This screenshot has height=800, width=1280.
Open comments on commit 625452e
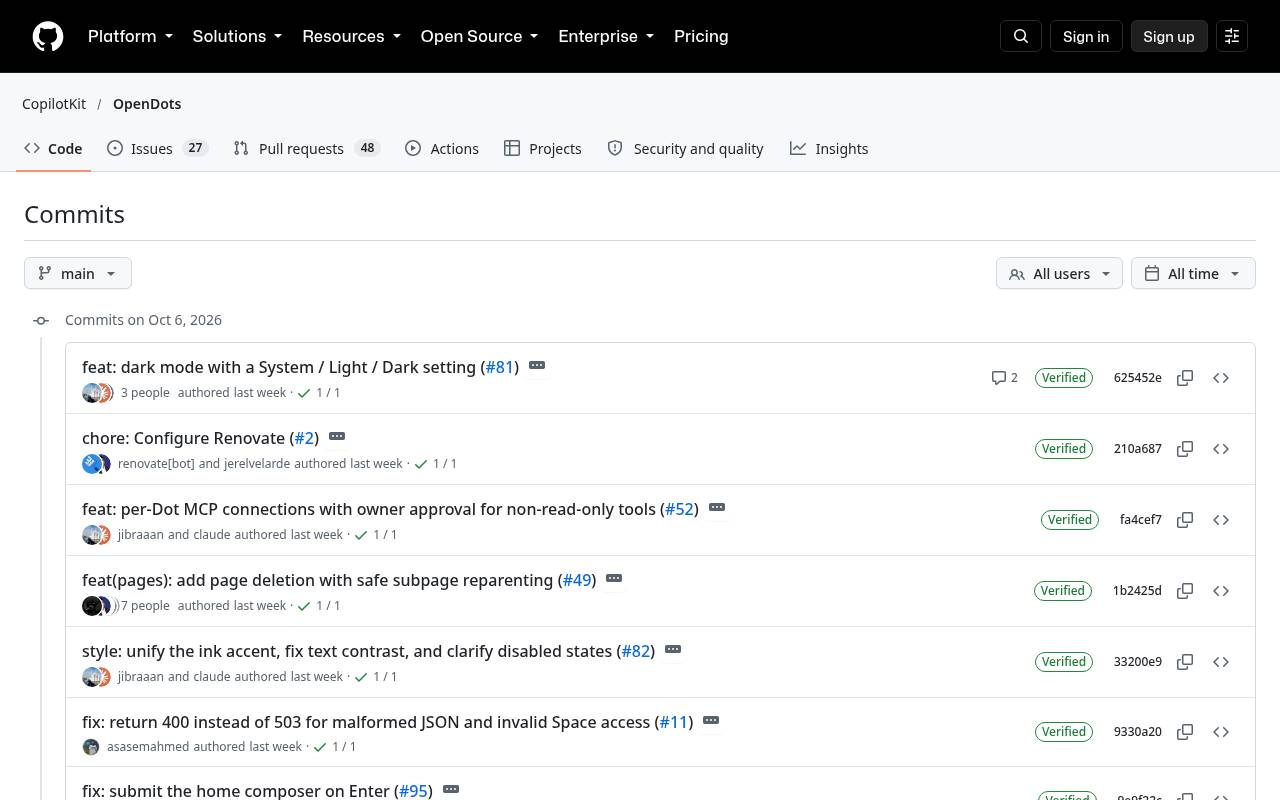point(1004,378)
